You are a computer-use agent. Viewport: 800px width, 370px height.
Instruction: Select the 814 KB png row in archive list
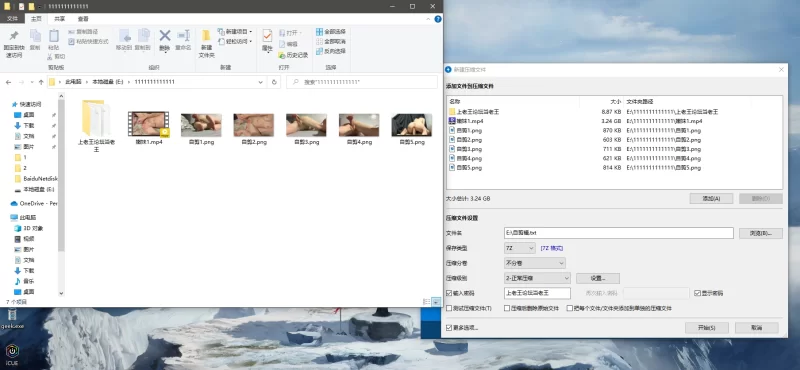coord(614,167)
